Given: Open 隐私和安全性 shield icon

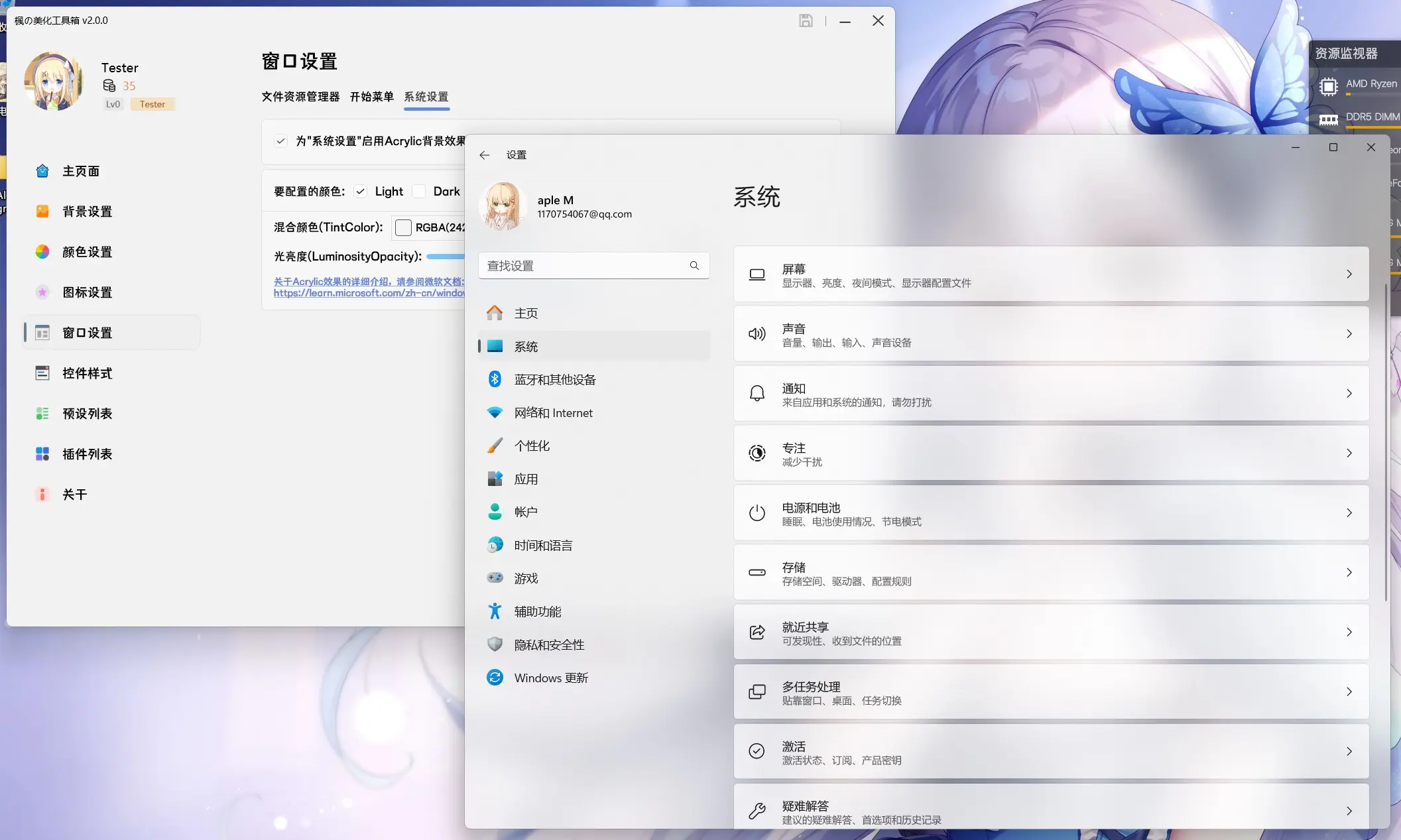Looking at the screenshot, I should click(495, 644).
